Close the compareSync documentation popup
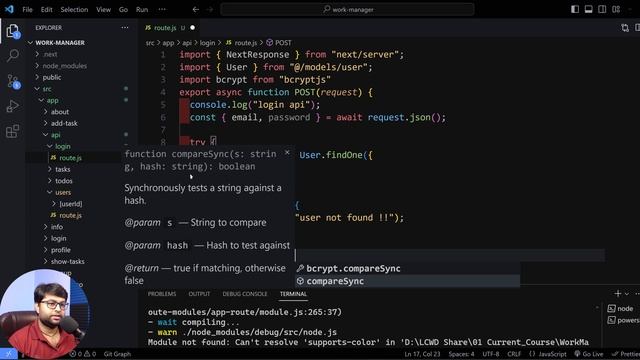This screenshot has height=360, width=640. (287, 152)
